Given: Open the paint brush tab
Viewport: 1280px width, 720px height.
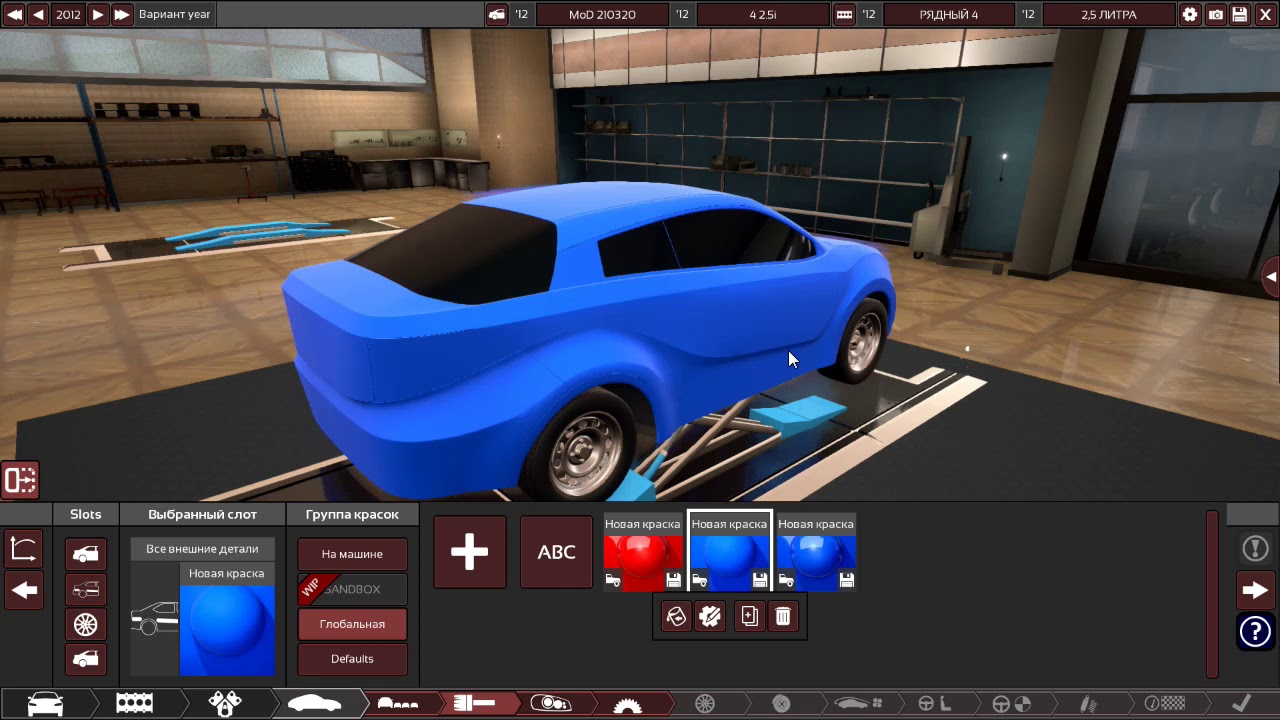Looking at the screenshot, I should [474, 704].
